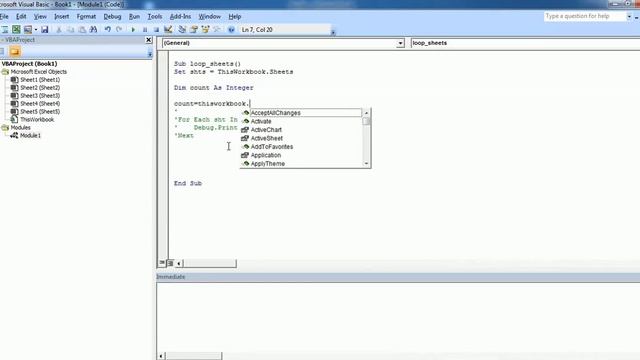Image resolution: width=640 pixels, height=360 pixels.
Task: Click the blue Help question icon
Action: click(x=231, y=29)
